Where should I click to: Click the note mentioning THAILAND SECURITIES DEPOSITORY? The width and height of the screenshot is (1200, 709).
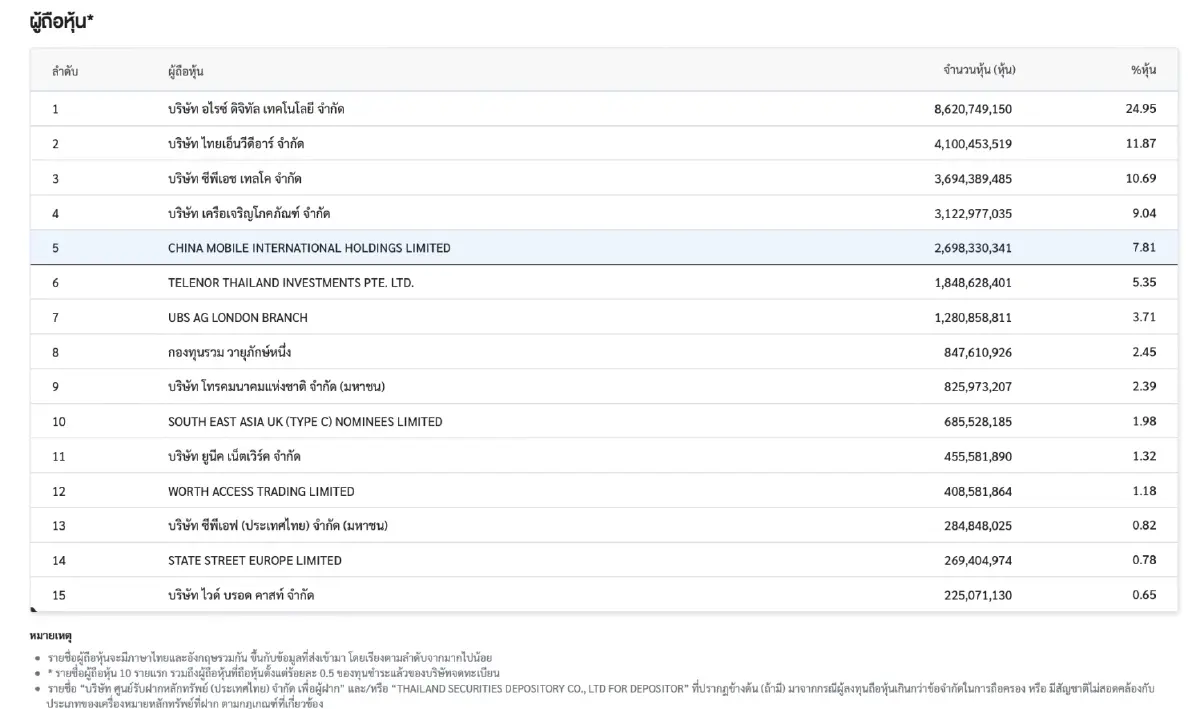click(600, 696)
